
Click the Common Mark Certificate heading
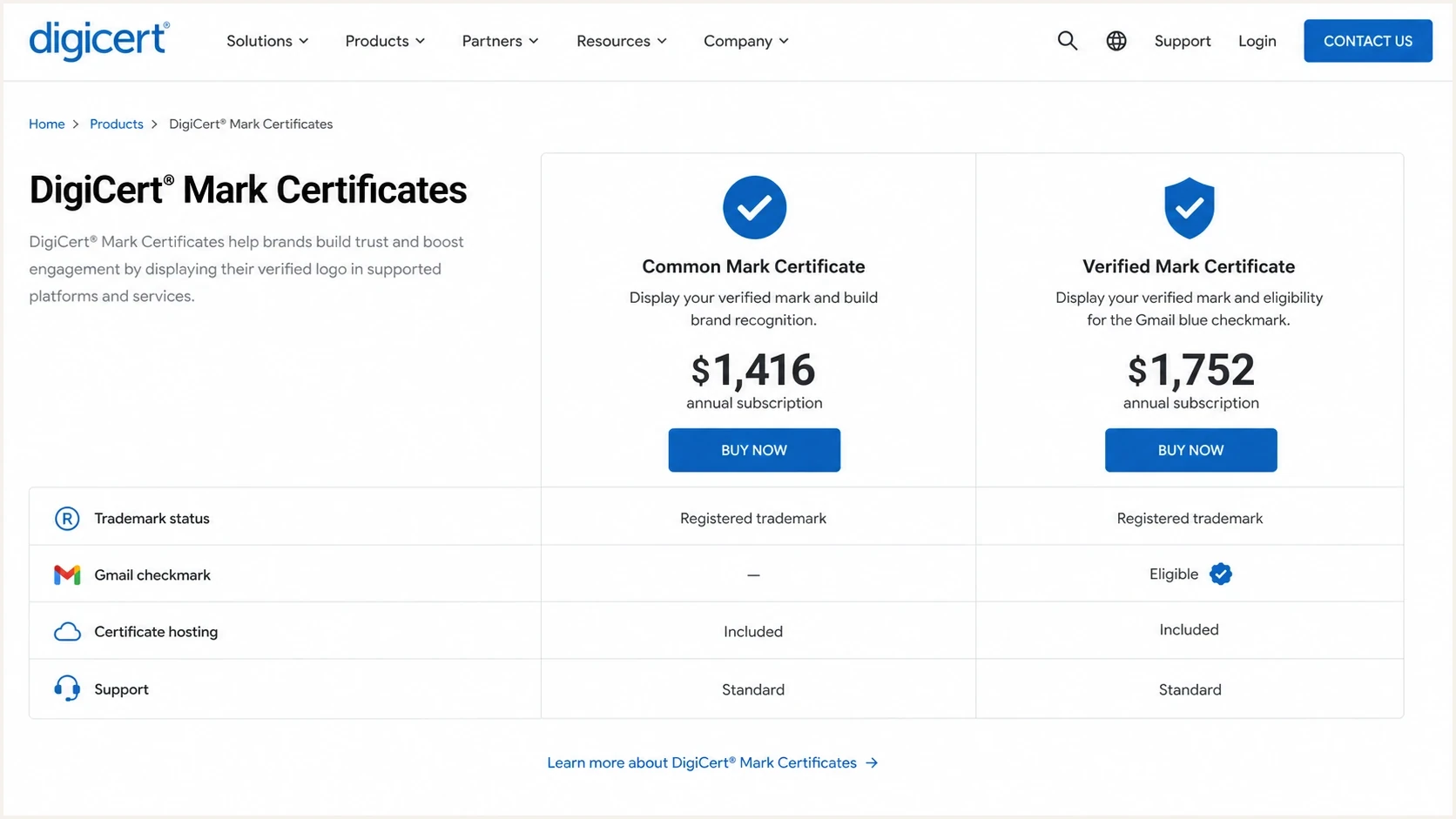coord(753,266)
